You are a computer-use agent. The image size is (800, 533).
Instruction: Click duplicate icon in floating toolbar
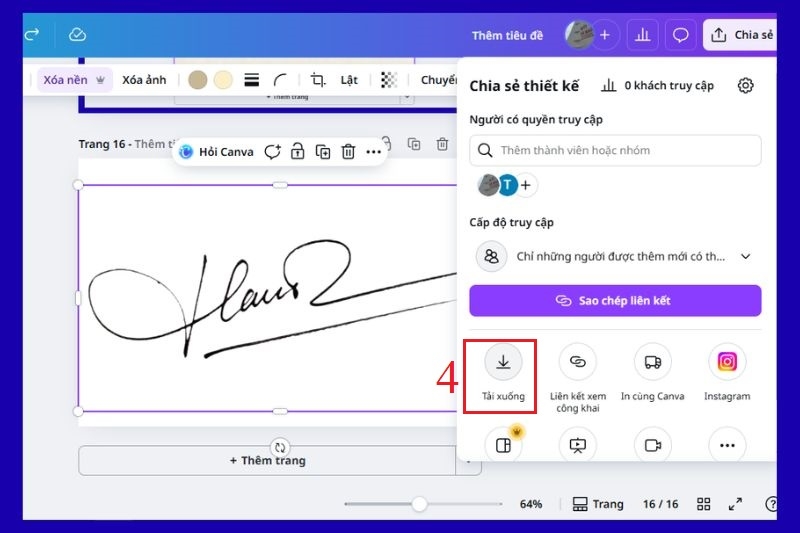(x=323, y=152)
